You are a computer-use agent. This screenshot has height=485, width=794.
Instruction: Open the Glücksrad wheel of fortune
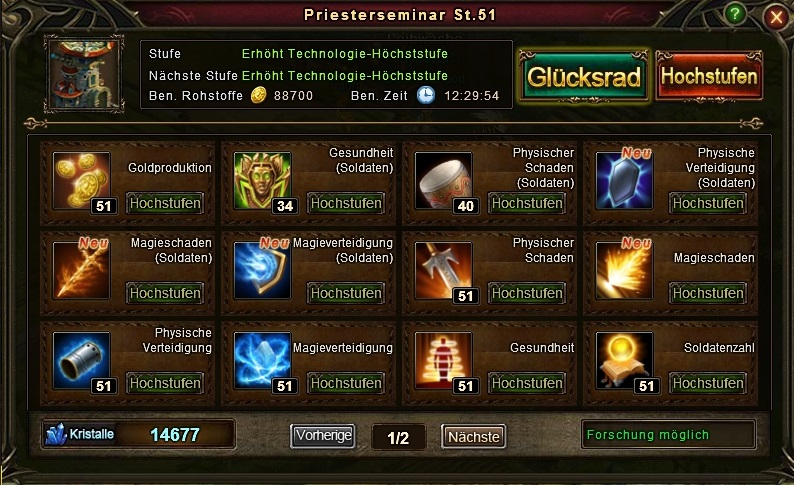[583, 77]
